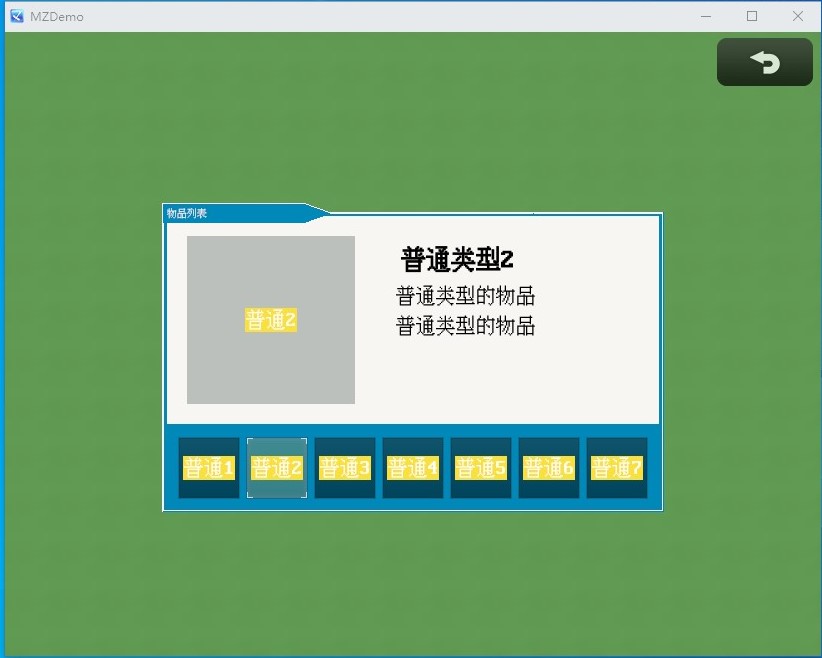The height and width of the screenshot is (658, 822).
Task: Click the item title 普通类型2
Action: click(x=457, y=260)
